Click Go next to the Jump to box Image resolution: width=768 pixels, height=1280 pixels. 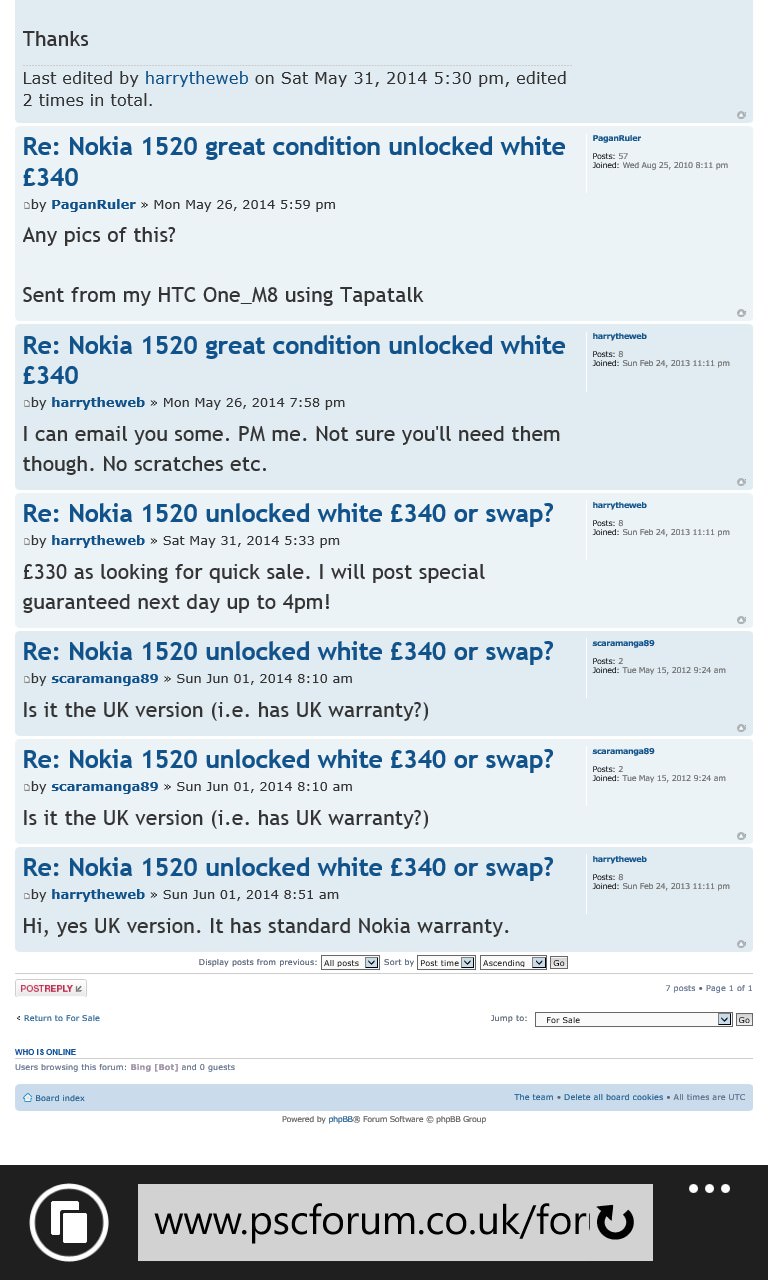click(x=744, y=1019)
